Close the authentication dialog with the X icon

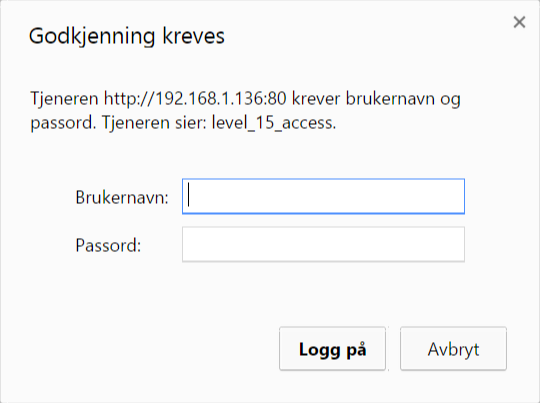(x=519, y=22)
